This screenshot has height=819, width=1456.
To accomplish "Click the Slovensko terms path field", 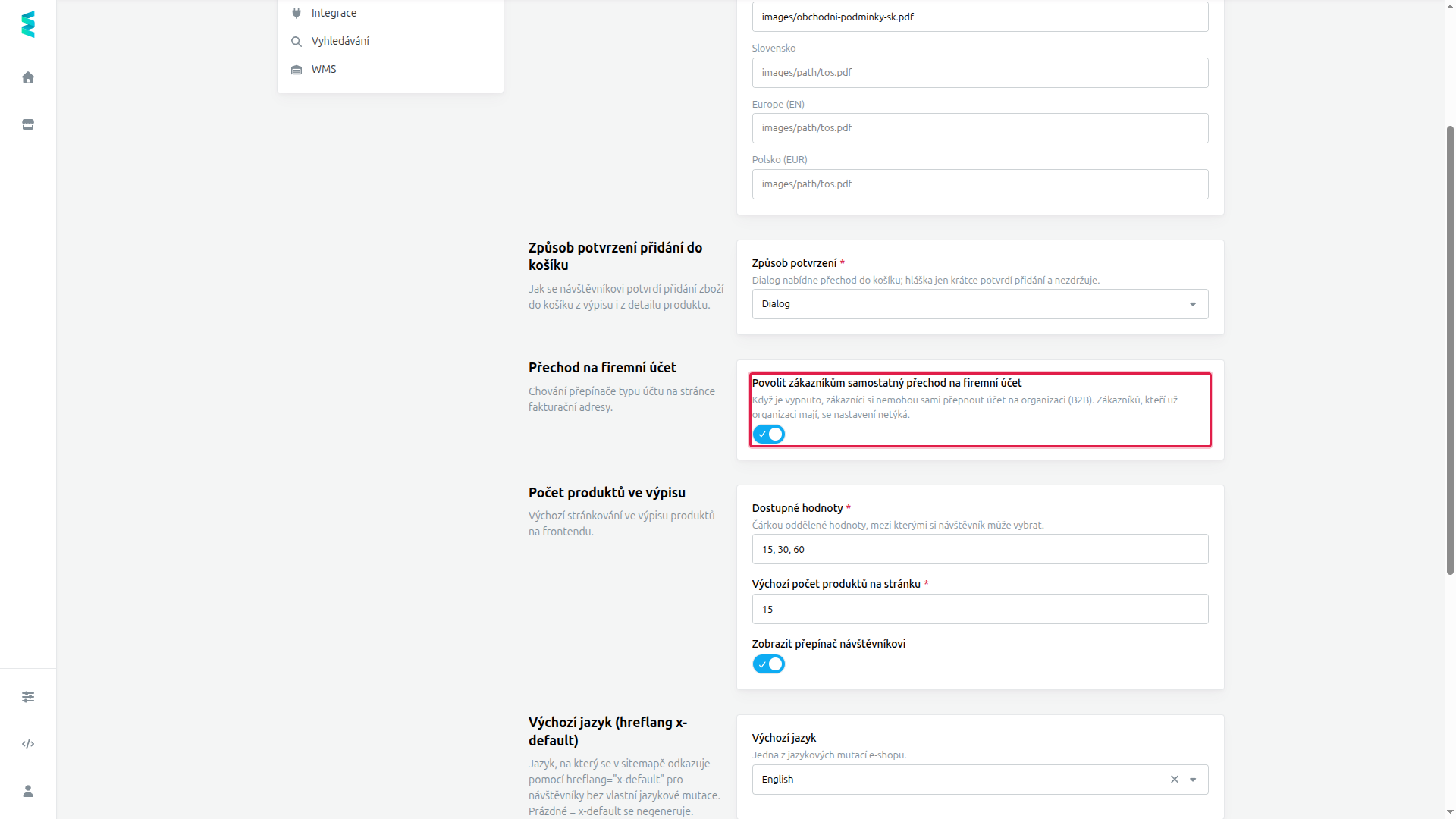I will point(980,73).
